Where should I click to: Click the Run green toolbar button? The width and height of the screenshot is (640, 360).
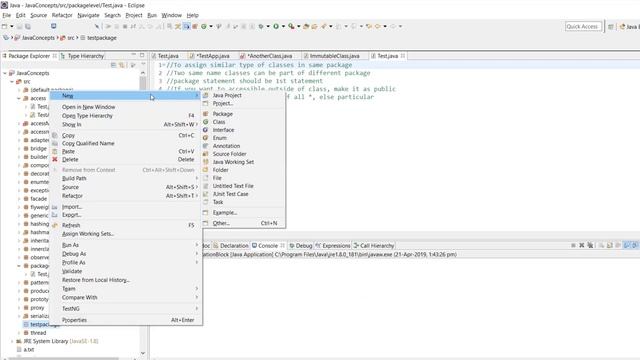[x=276, y=26]
